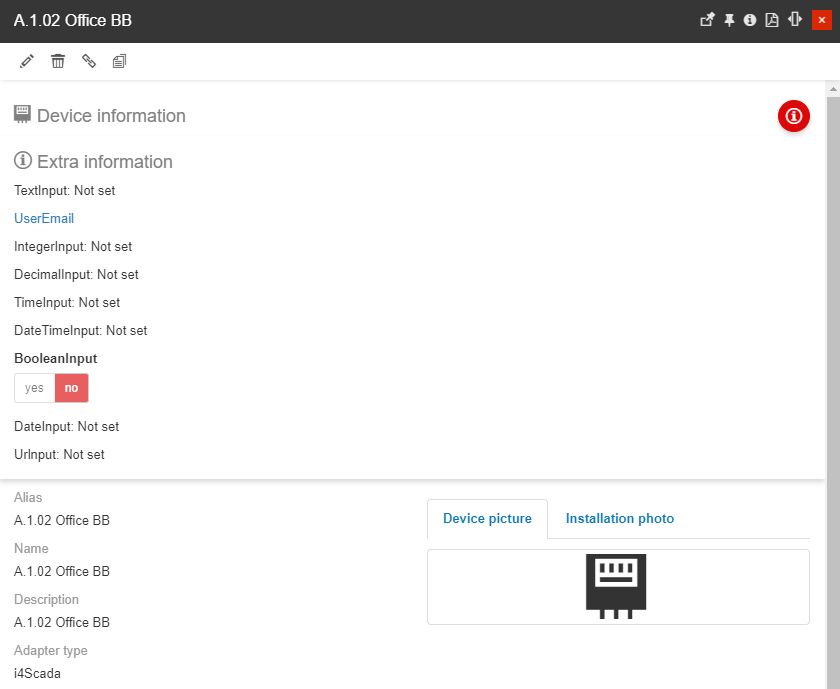Pin the panel with pushpin icon

[x=729, y=20]
